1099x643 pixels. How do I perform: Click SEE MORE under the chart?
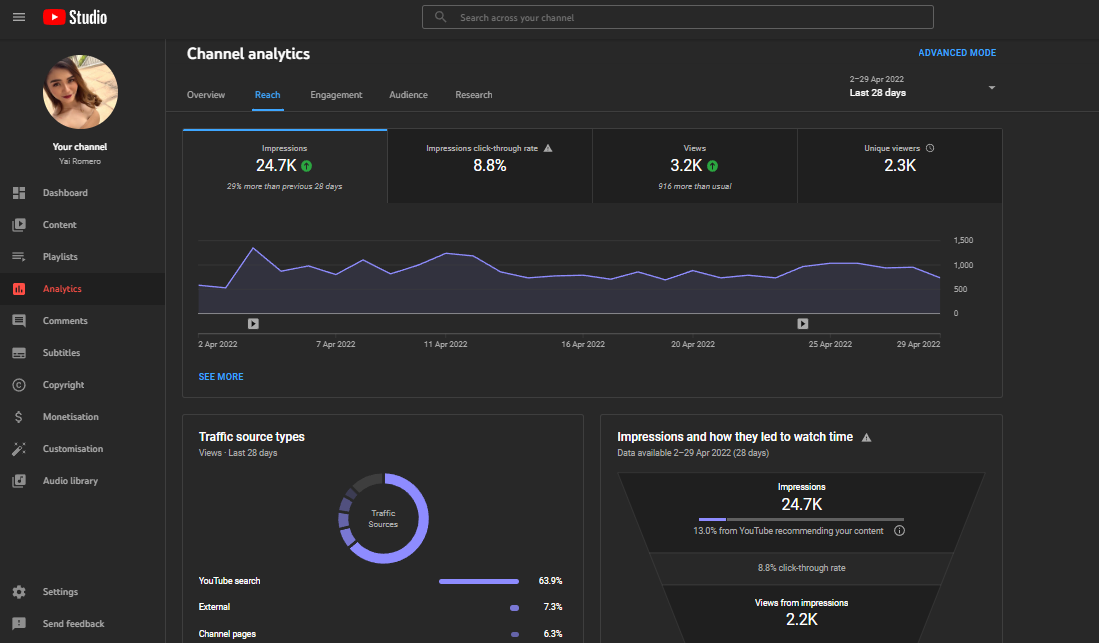pos(221,377)
